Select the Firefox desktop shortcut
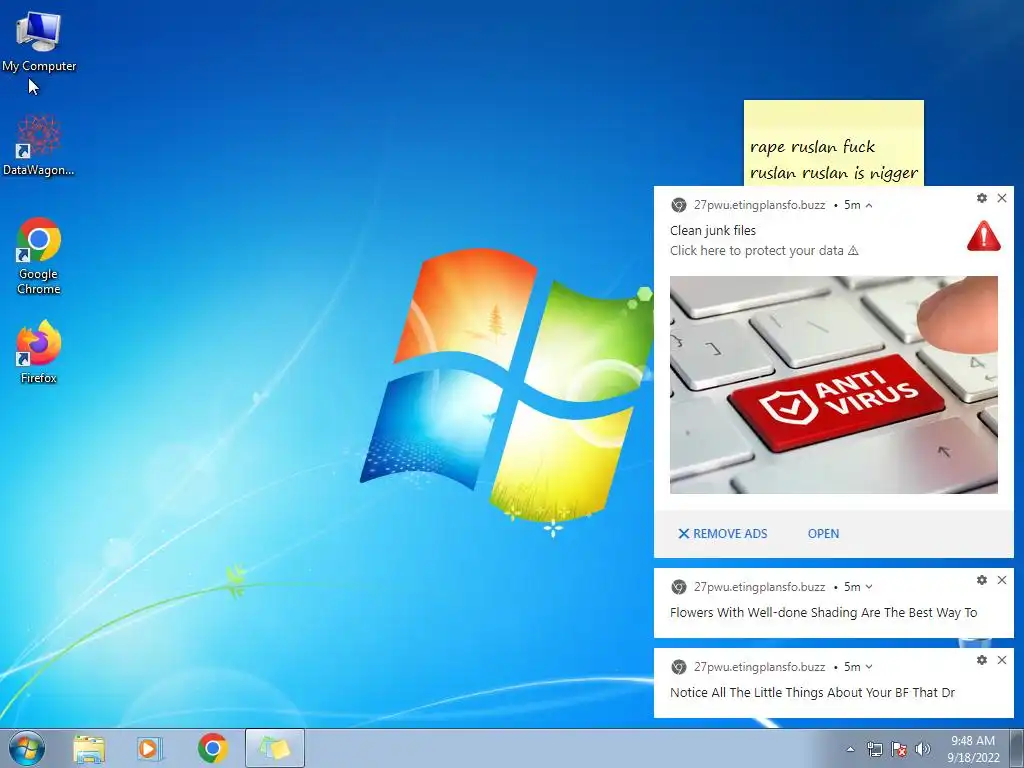1024x768 pixels. (39, 351)
